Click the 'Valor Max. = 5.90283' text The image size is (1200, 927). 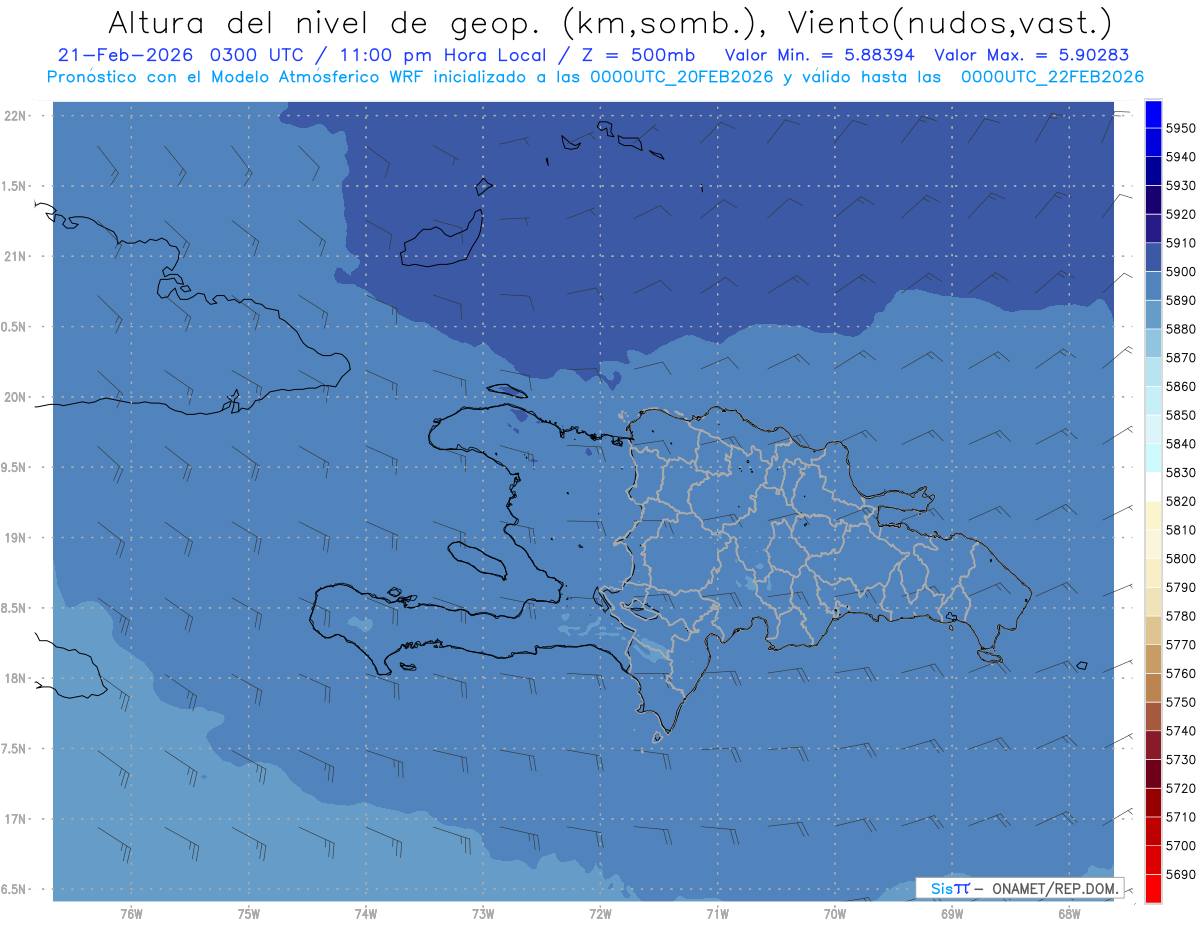point(1032,55)
